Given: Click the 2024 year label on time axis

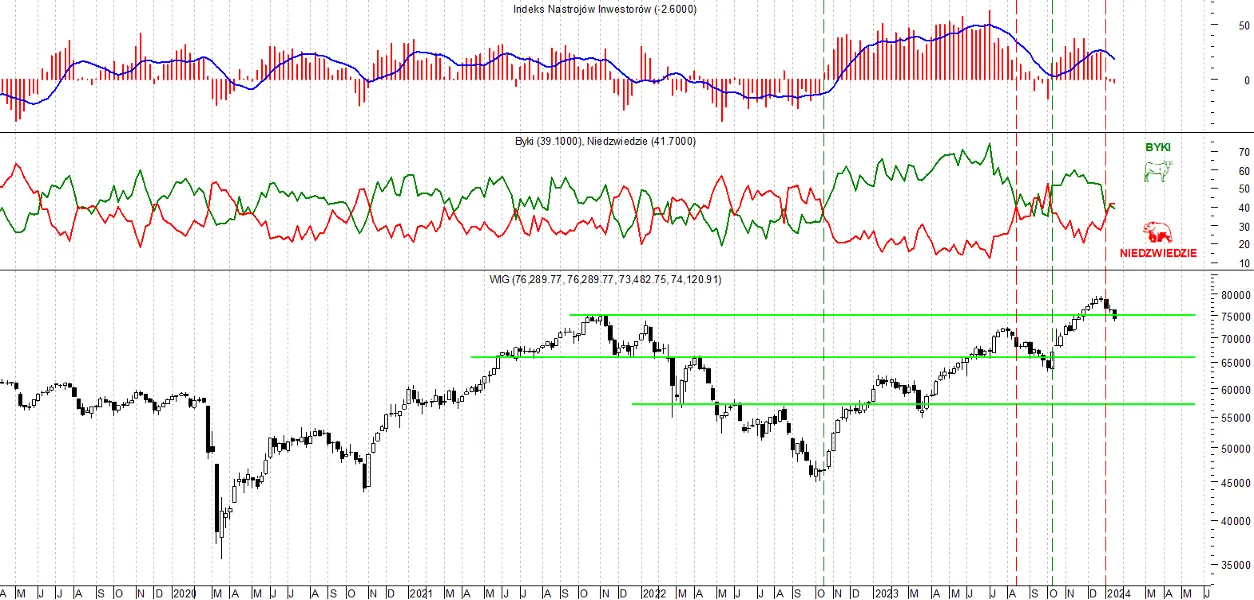Looking at the screenshot, I should point(1117,592).
